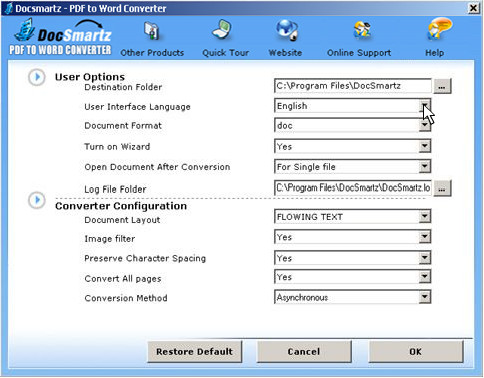
Task: Click the Document Format label
Action: [123, 126]
